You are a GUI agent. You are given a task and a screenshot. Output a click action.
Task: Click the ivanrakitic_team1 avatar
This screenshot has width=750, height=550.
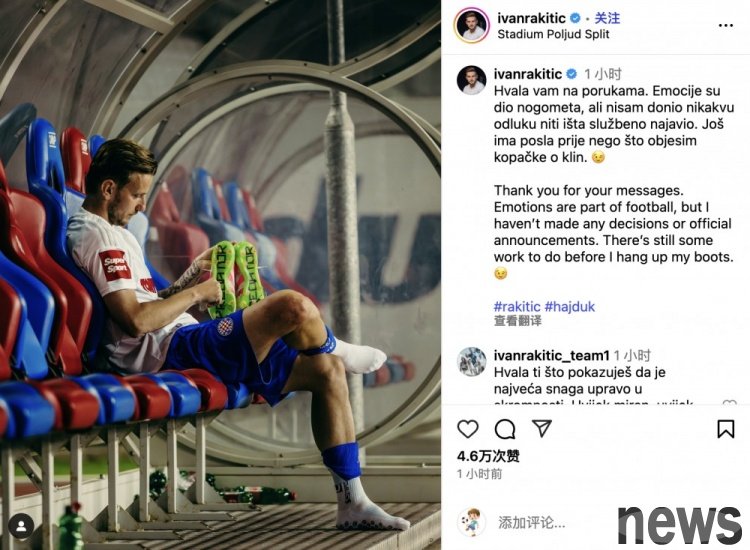pos(472,362)
